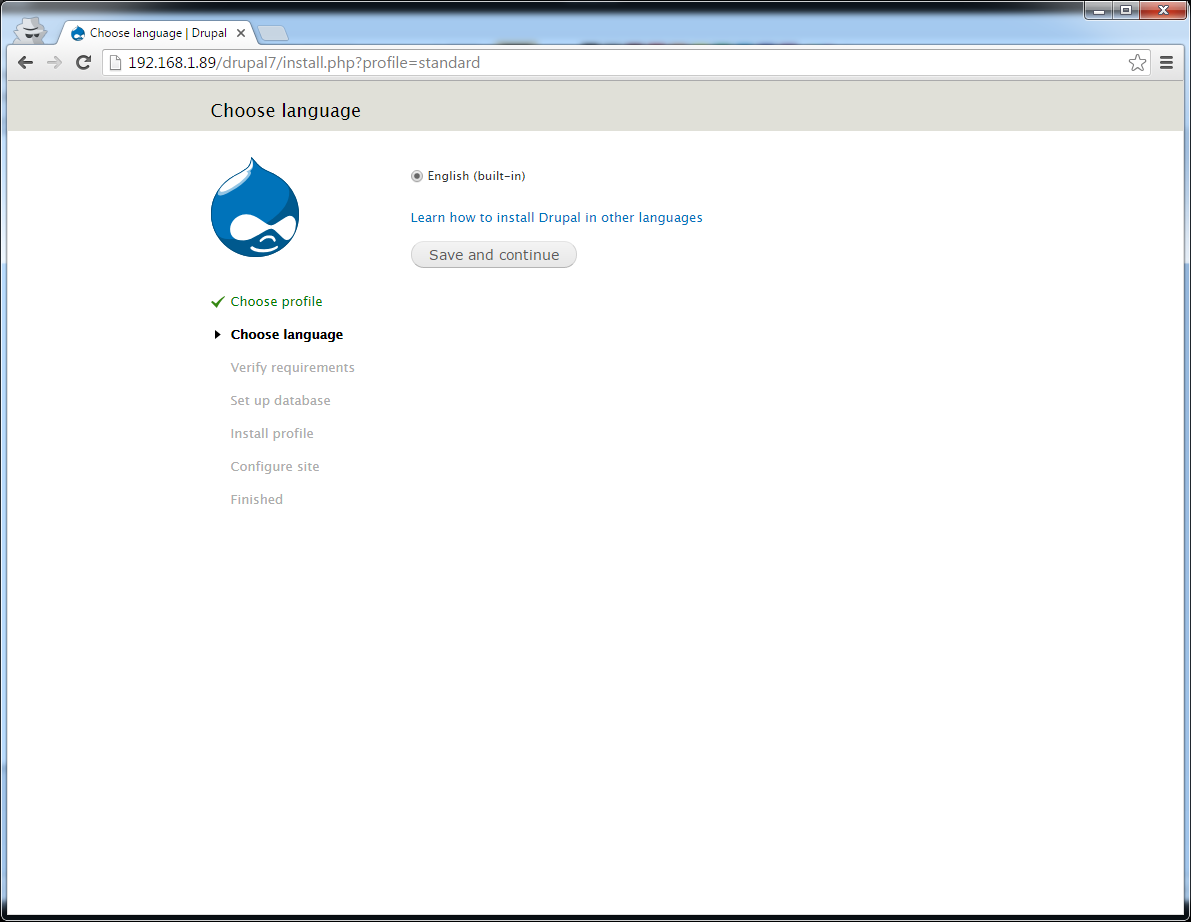Click the arrow marker beside Choose language
The width and height of the screenshot is (1191, 922).
click(217, 334)
